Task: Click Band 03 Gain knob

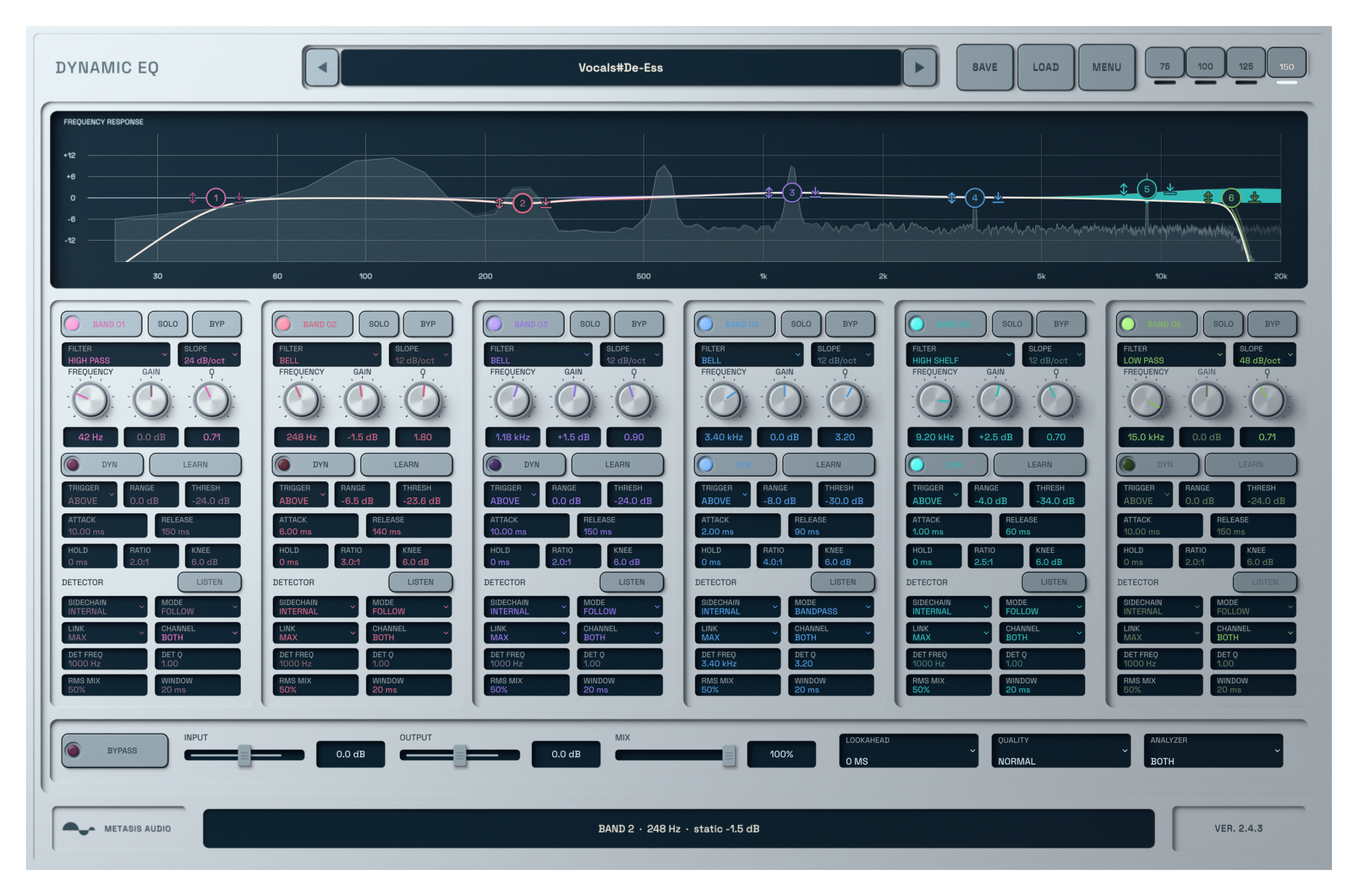Action: click(573, 400)
